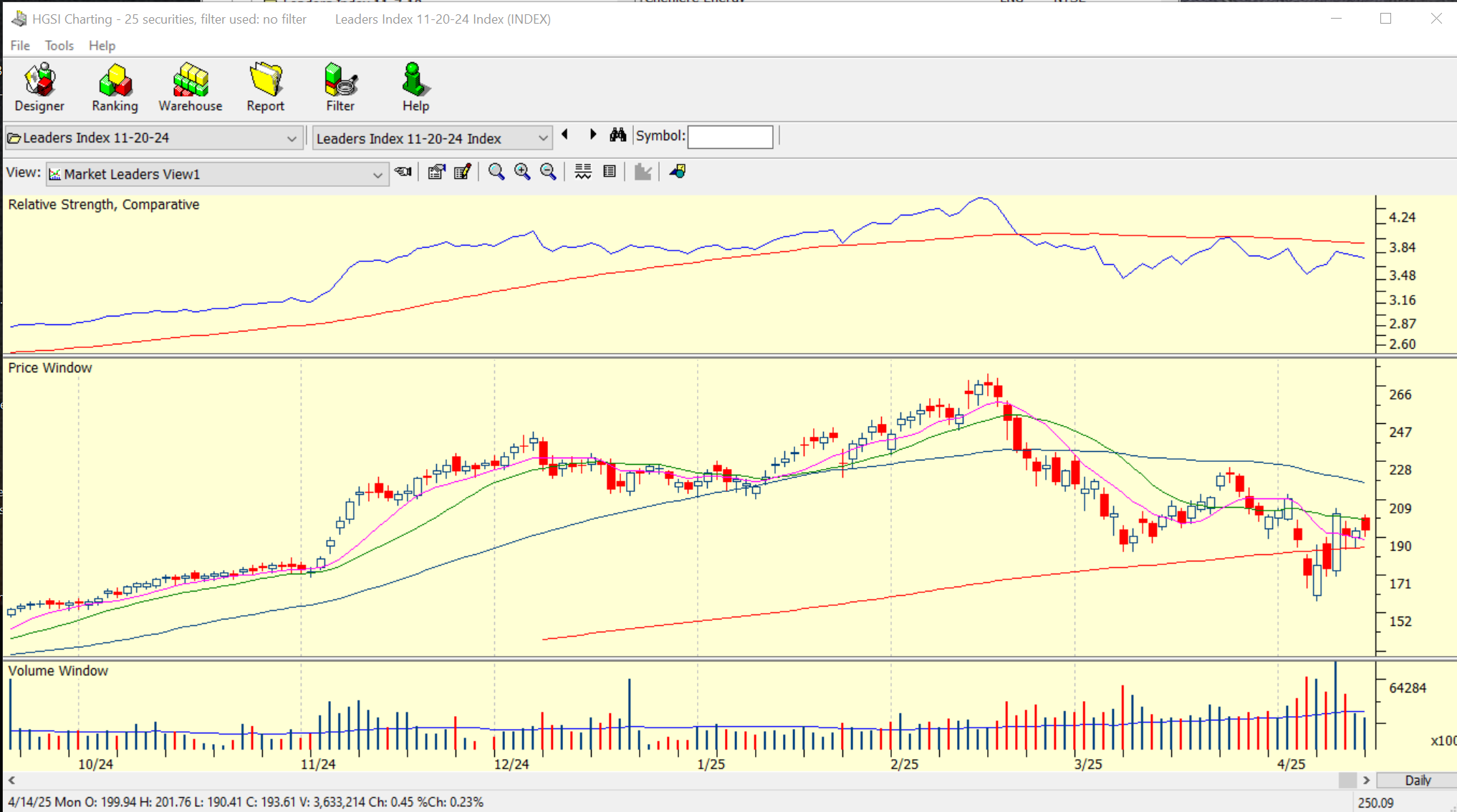Expand the Leaders Index 11-20-24 folder dropdown
The width and height of the screenshot is (1457, 812).
[x=292, y=138]
